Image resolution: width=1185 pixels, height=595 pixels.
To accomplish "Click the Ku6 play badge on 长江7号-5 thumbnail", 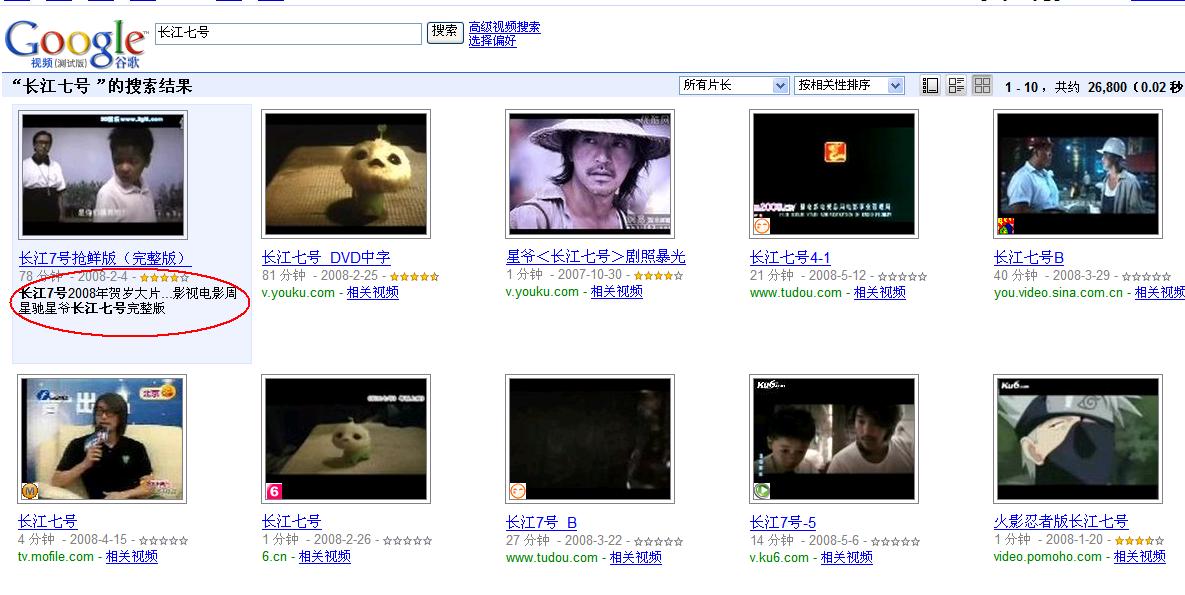I will 762,491.
